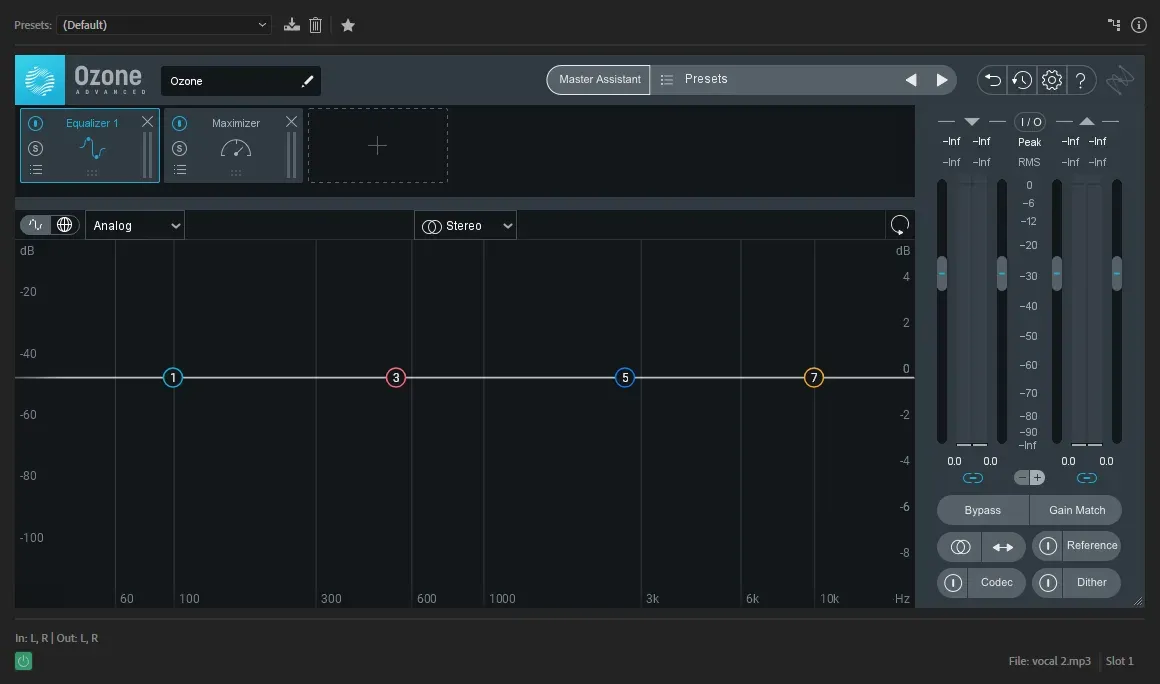This screenshot has width=1160, height=684.
Task: Select EQ band node 3
Action: click(396, 378)
